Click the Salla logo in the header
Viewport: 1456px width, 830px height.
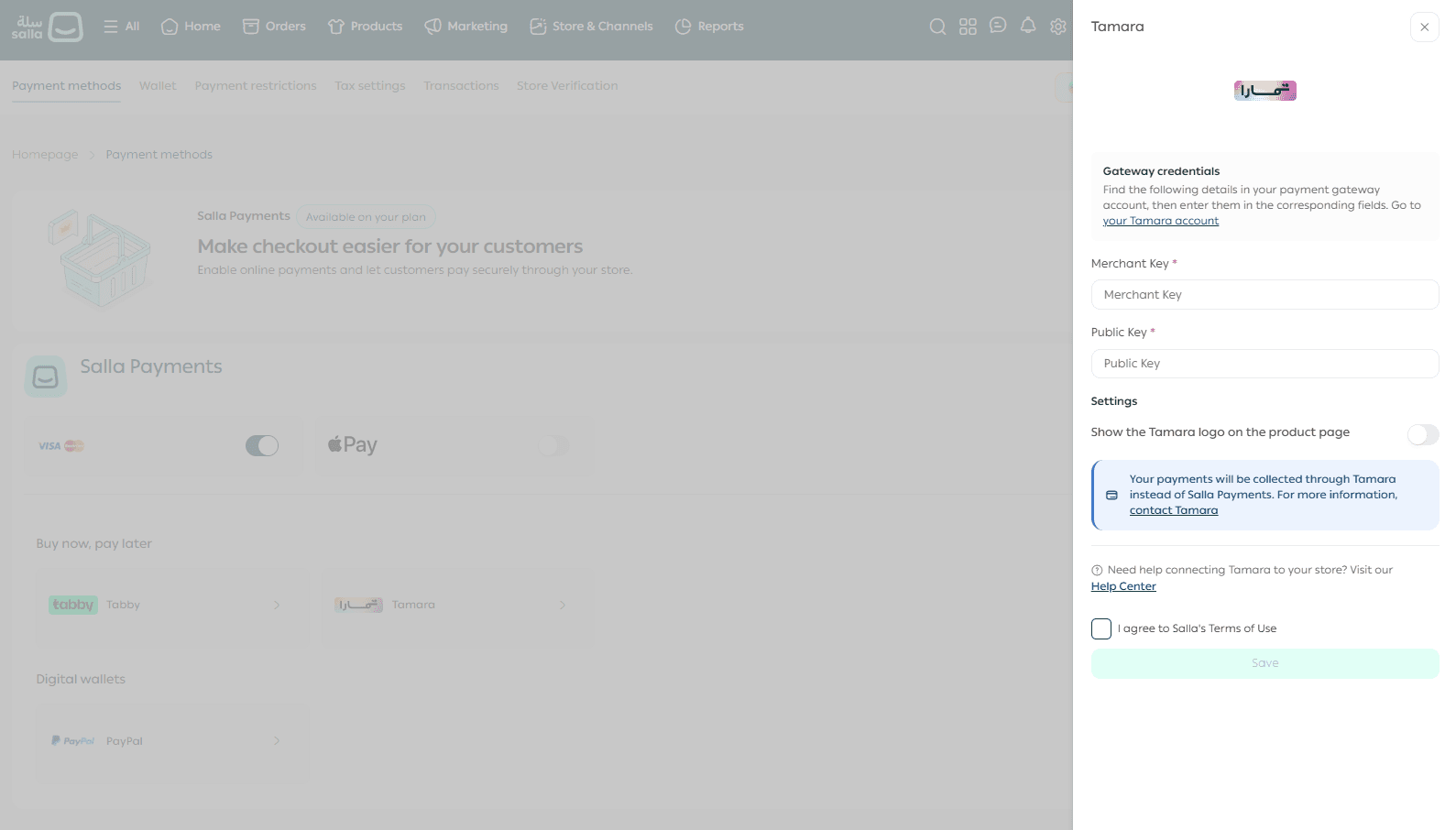[47, 27]
